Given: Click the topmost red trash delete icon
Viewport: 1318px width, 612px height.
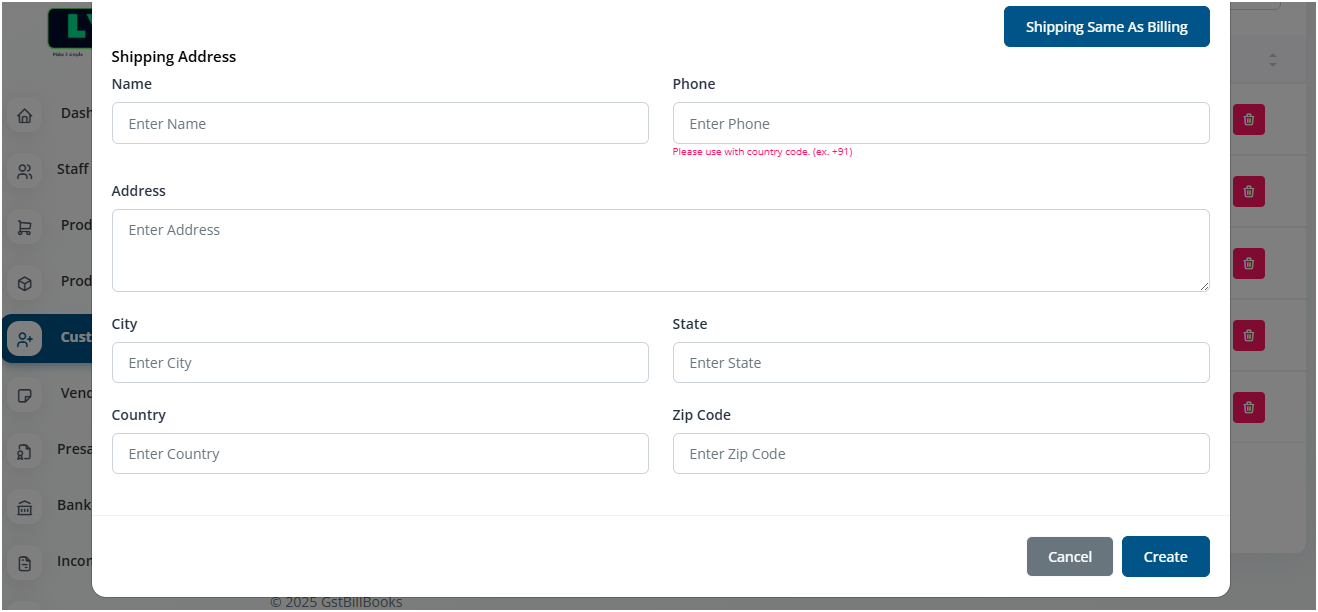Looking at the screenshot, I should click(1249, 120).
